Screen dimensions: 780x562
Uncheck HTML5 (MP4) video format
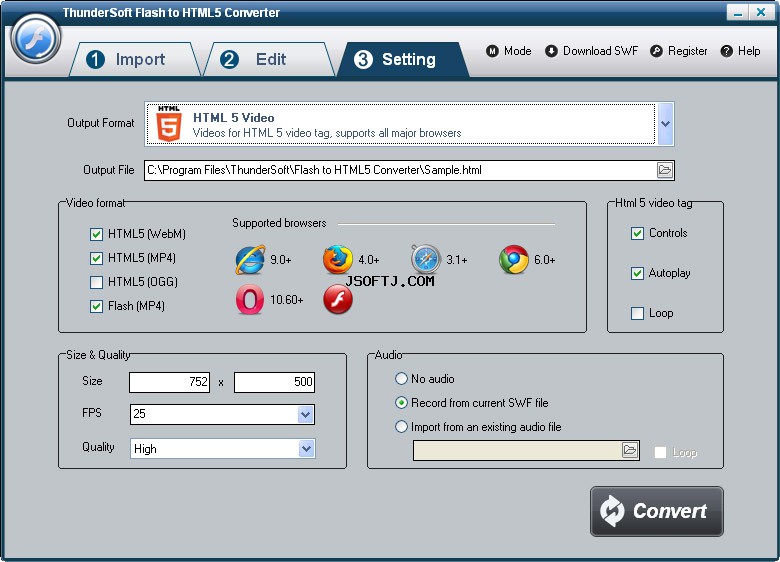[x=97, y=258]
